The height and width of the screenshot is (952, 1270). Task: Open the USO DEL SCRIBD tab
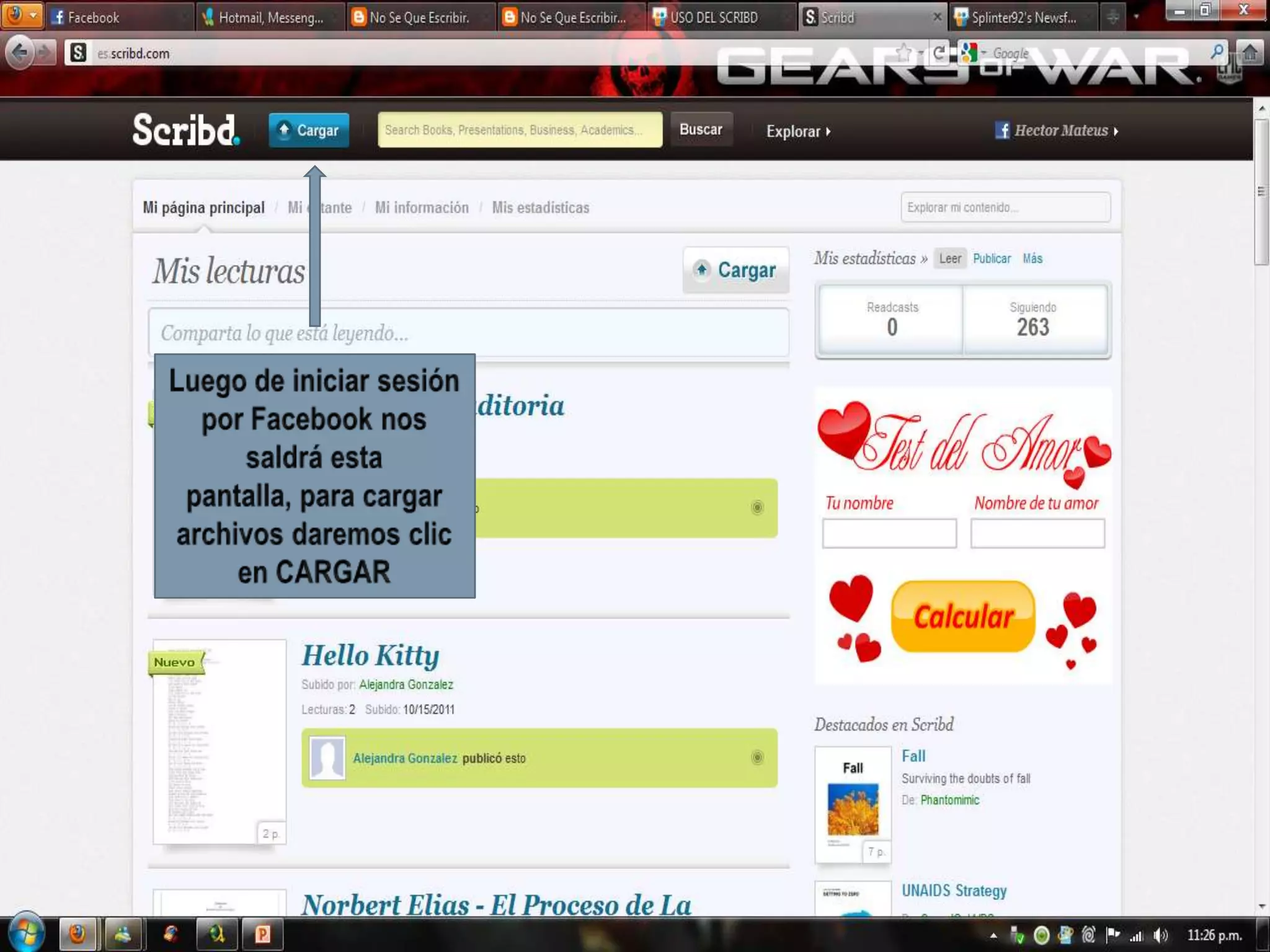pyautogui.click(x=722, y=17)
